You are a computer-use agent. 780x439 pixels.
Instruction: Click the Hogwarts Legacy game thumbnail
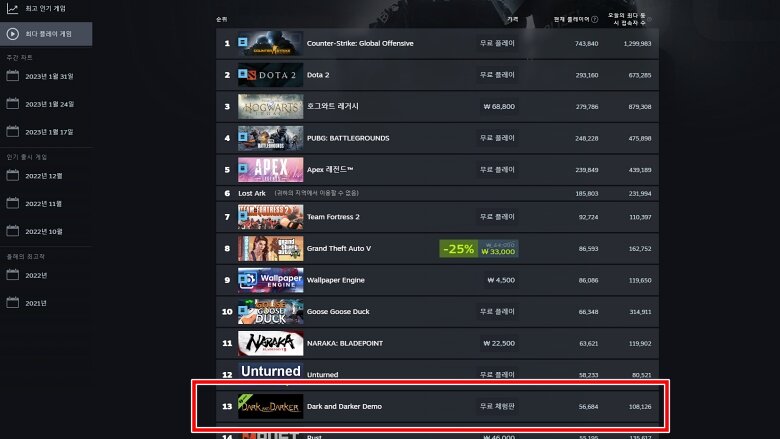(270, 106)
